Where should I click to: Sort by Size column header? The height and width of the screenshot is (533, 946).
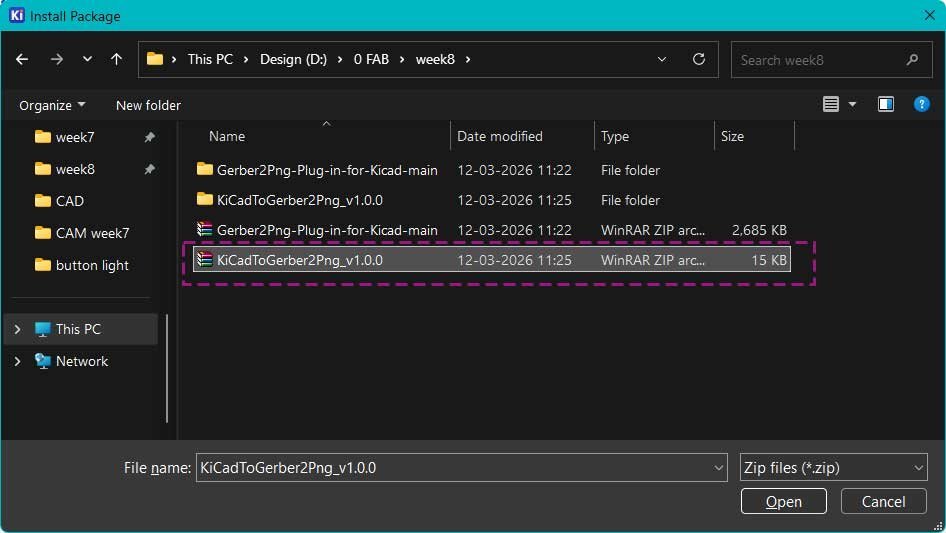coord(732,136)
